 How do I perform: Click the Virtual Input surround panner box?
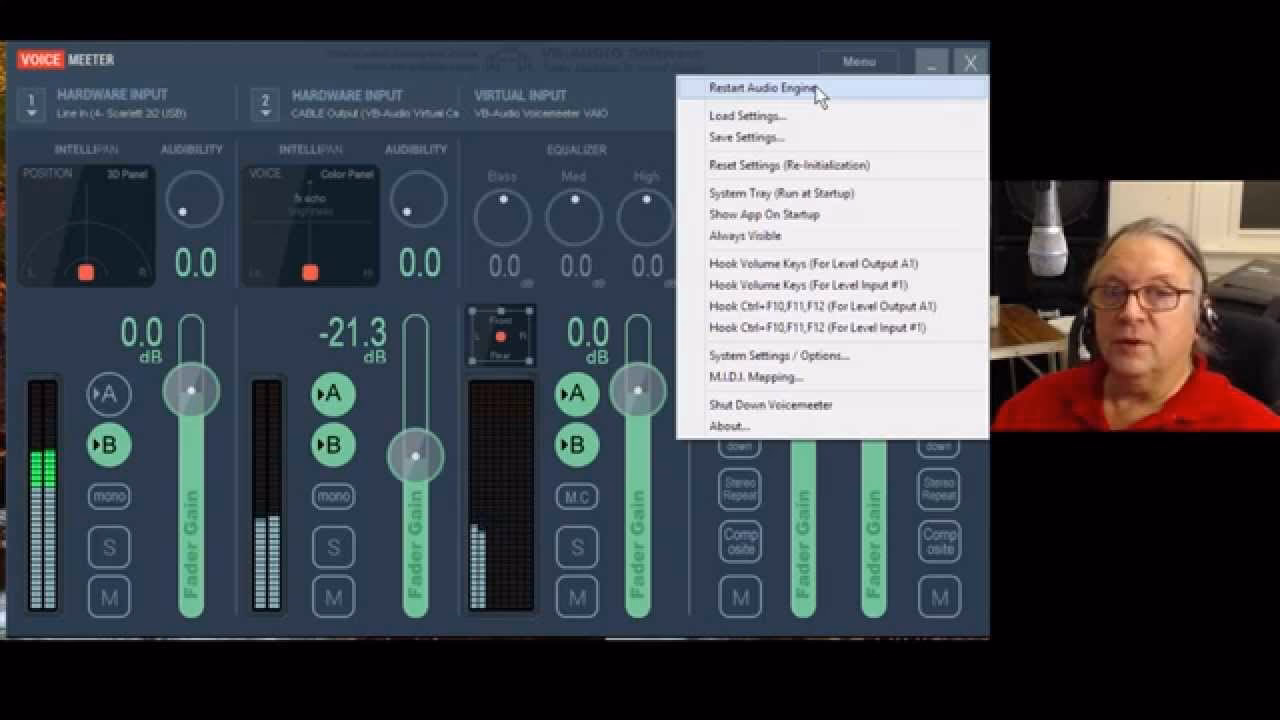click(501, 336)
